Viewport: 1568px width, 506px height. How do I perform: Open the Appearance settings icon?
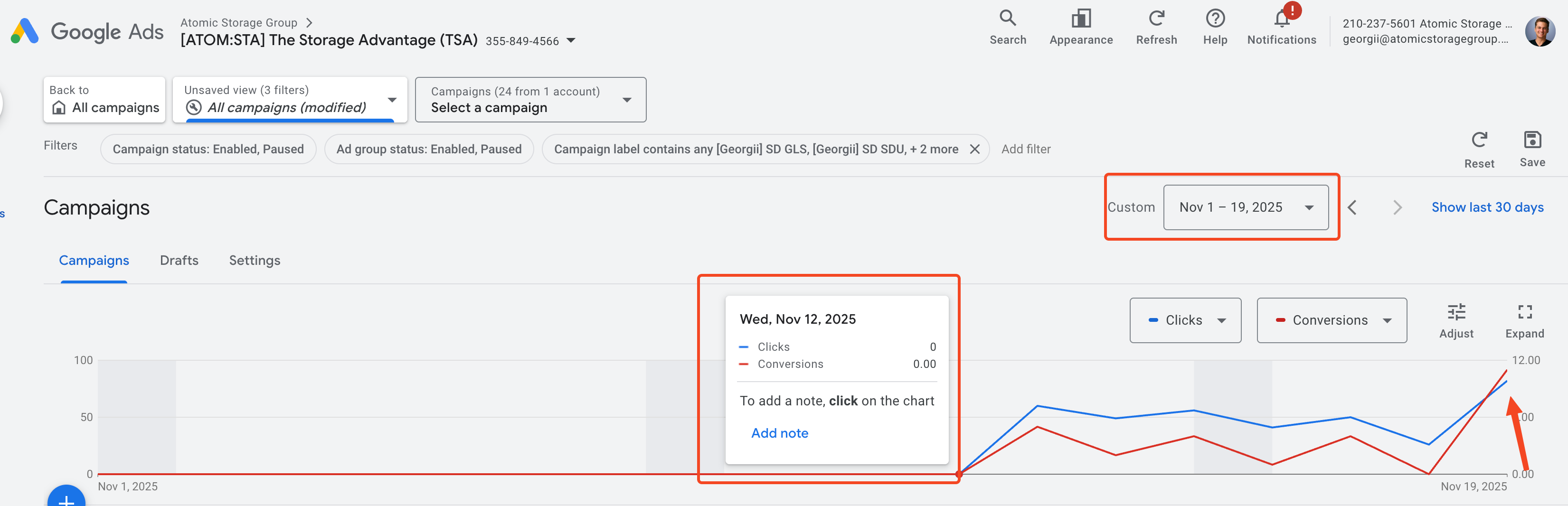1080,18
